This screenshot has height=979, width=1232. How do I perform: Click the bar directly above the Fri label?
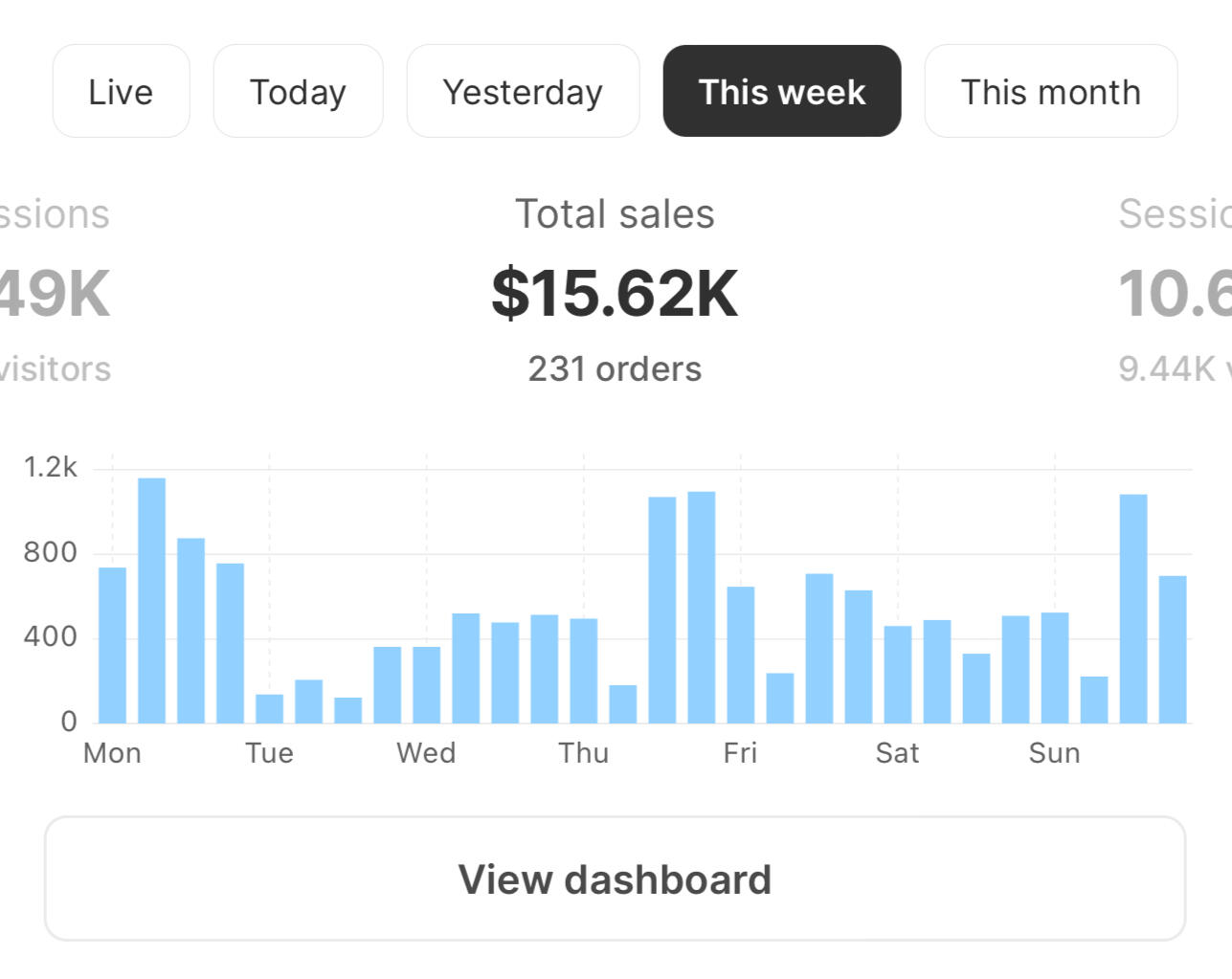tap(741, 655)
